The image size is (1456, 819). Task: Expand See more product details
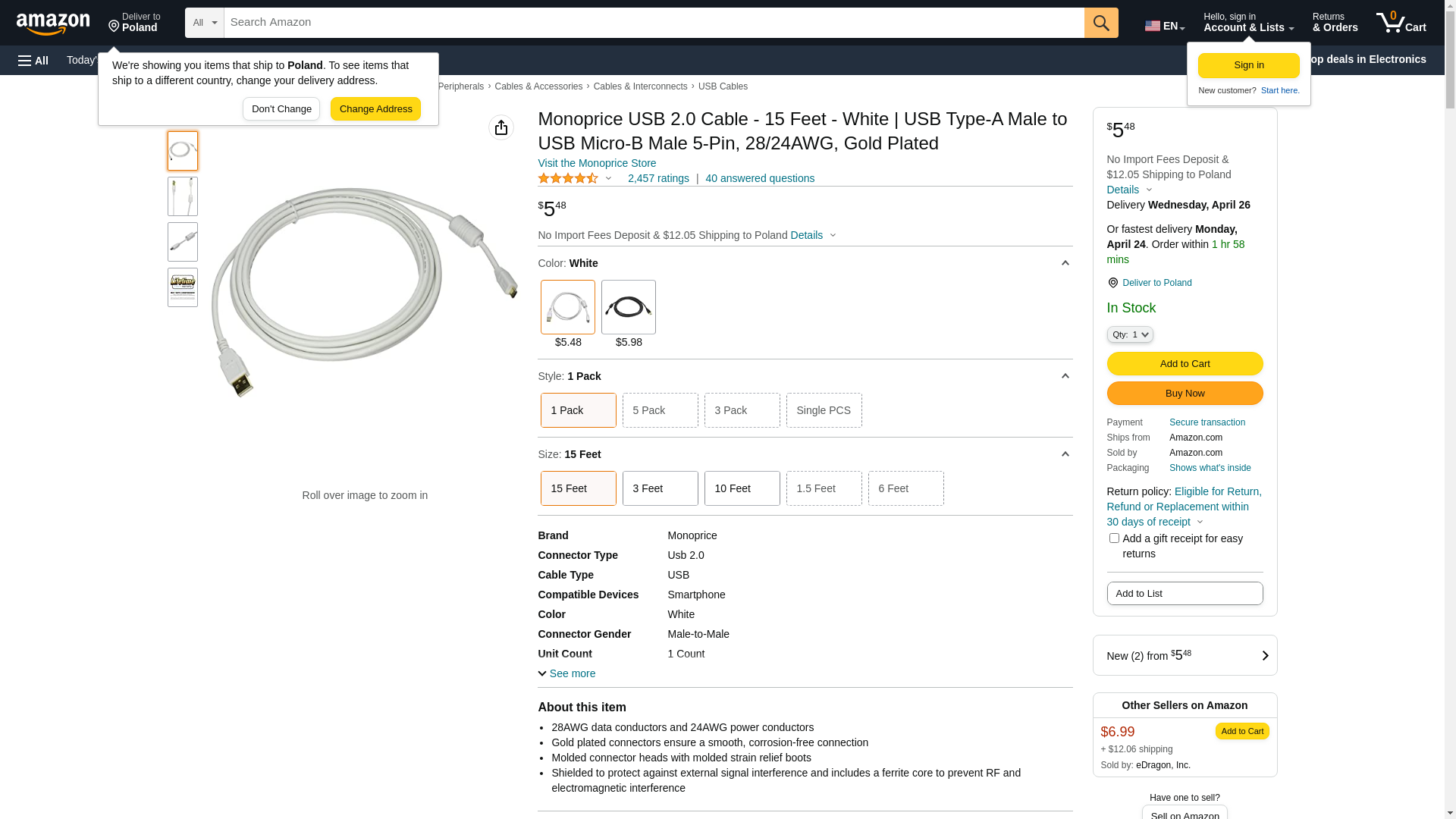pyautogui.click(x=566, y=673)
